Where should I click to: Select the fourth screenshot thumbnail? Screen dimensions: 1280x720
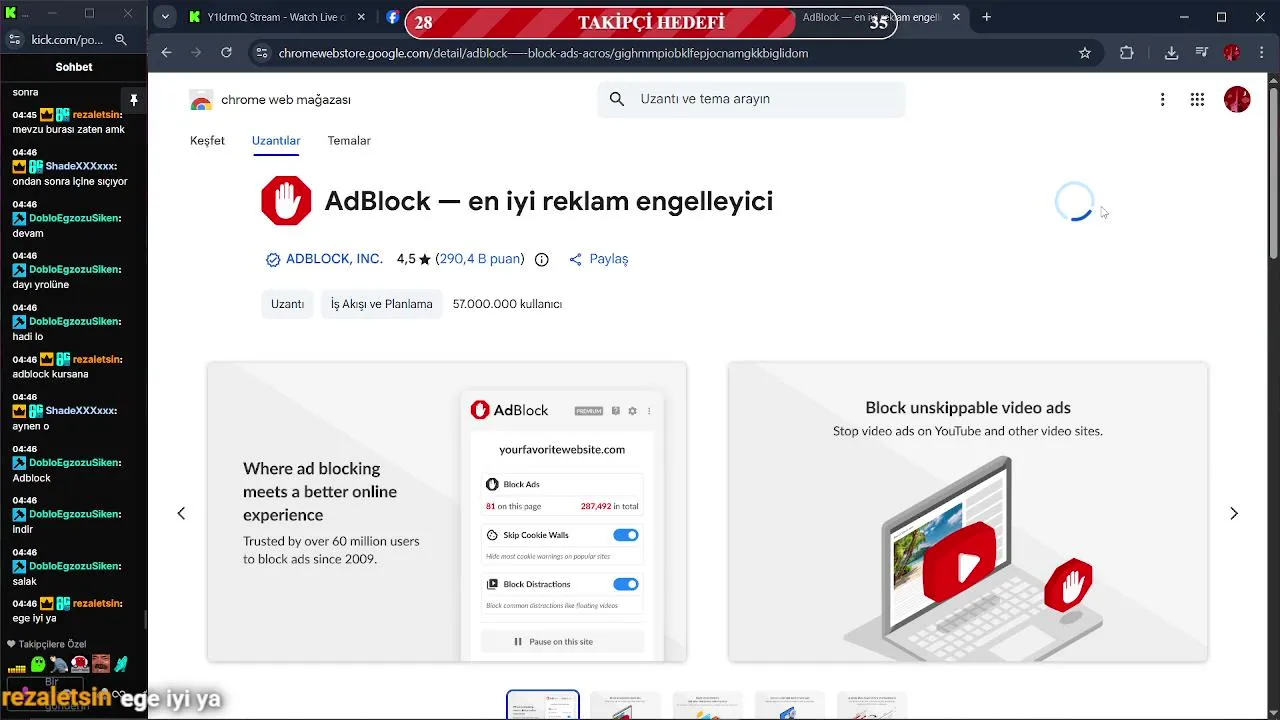pos(790,705)
